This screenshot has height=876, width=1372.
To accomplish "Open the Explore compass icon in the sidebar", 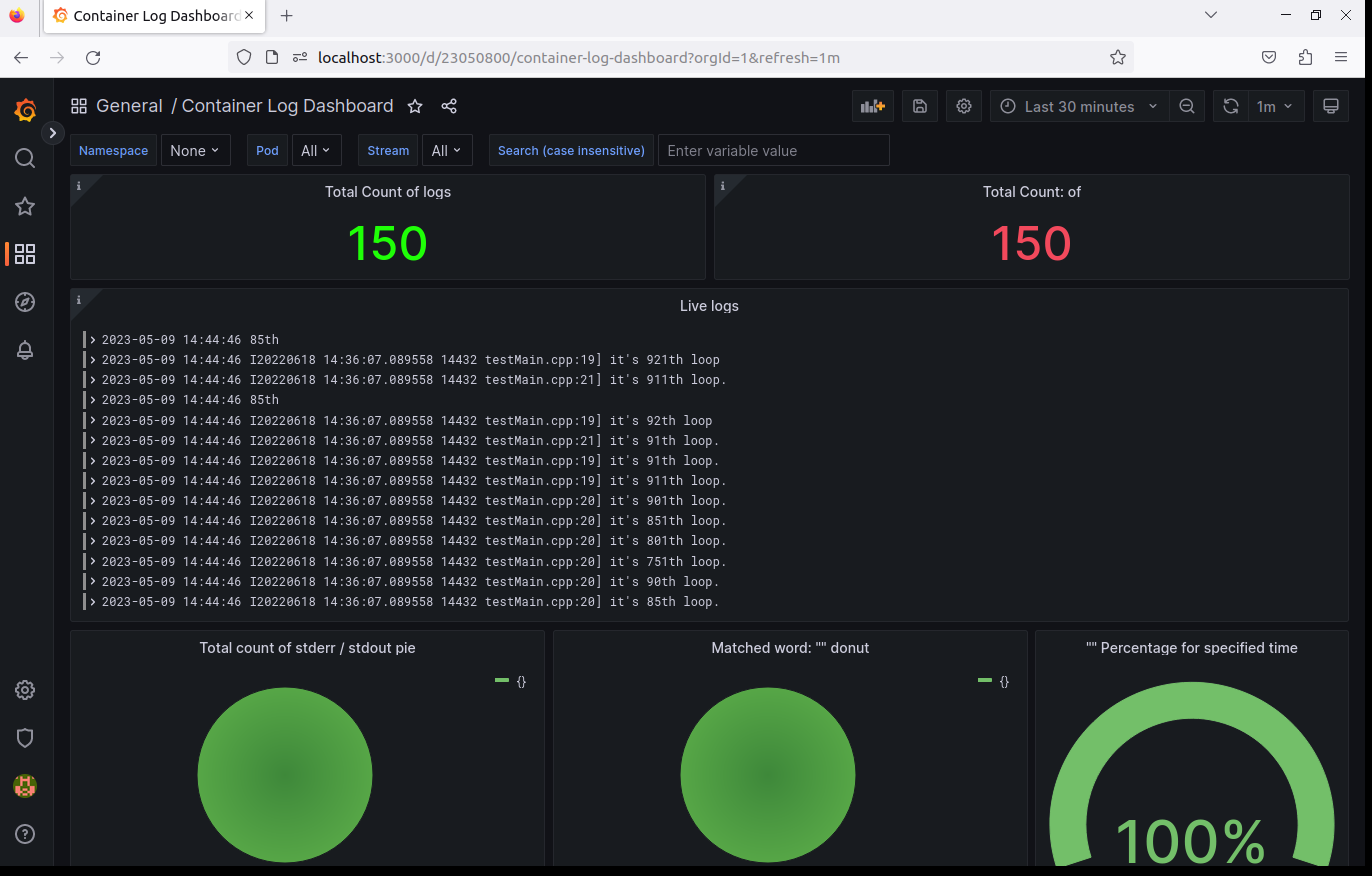I will click(x=25, y=302).
